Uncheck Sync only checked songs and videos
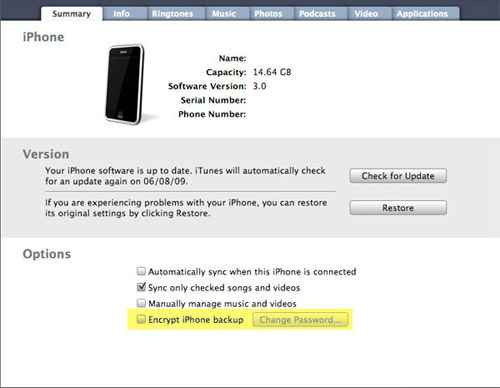This screenshot has width=500, height=388. click(141, 287)
